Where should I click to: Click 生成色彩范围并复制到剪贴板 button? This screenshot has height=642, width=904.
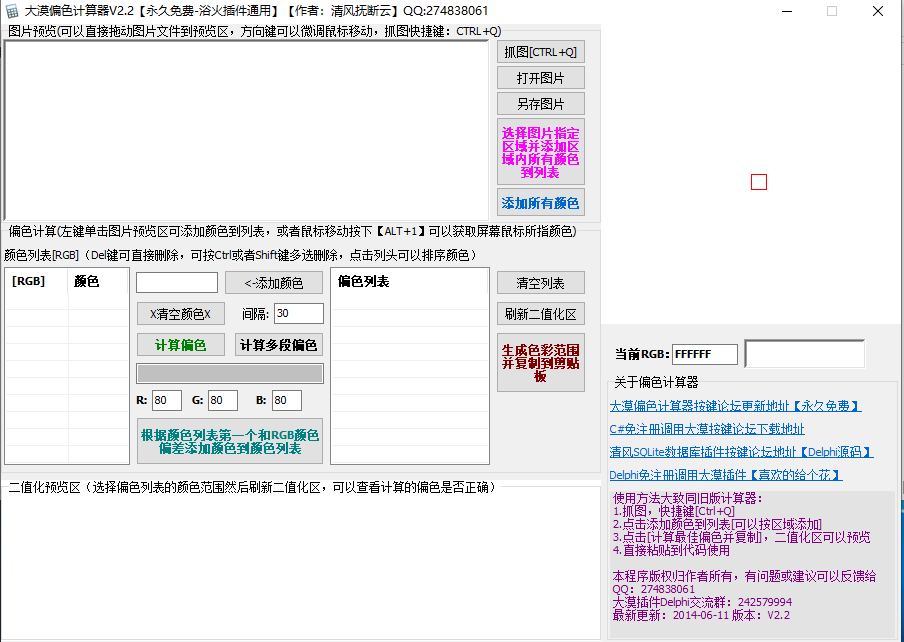coord(540,362)
